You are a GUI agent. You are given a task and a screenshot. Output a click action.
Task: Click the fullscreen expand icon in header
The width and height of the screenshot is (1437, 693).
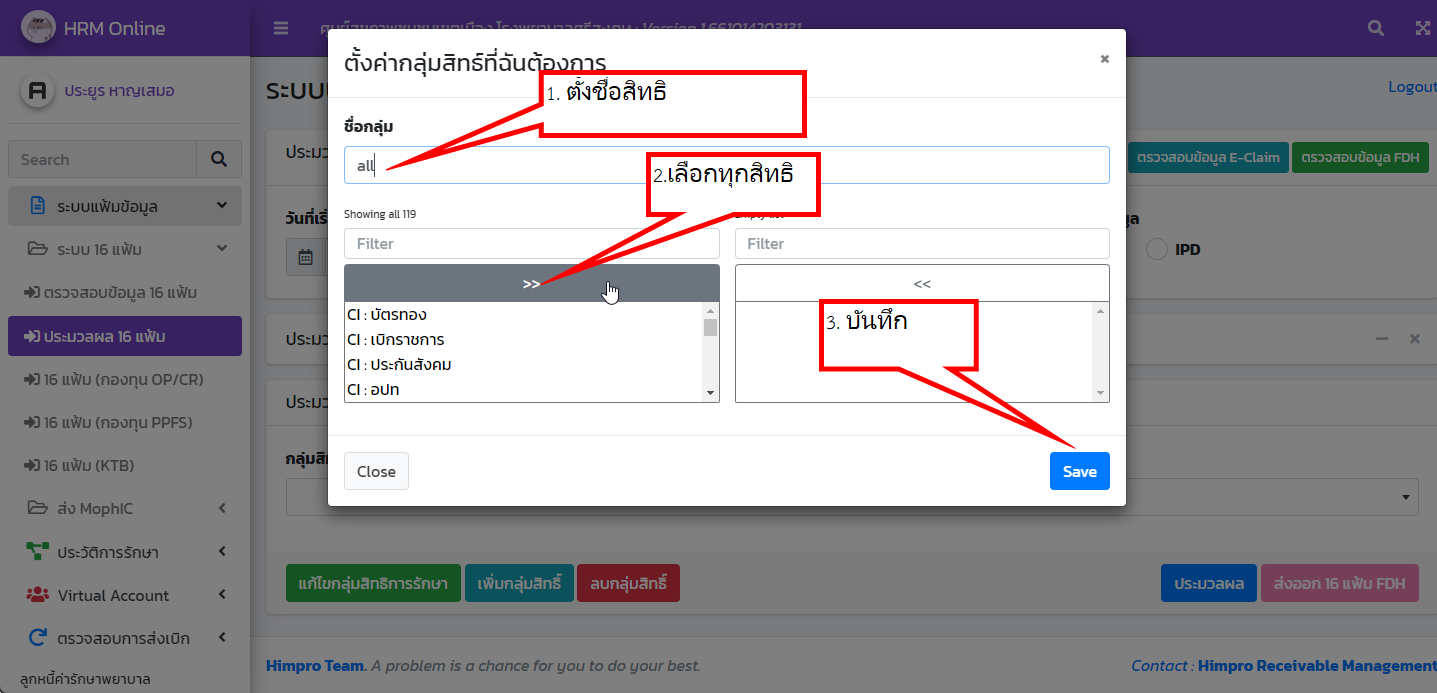tap(1421, 27)
